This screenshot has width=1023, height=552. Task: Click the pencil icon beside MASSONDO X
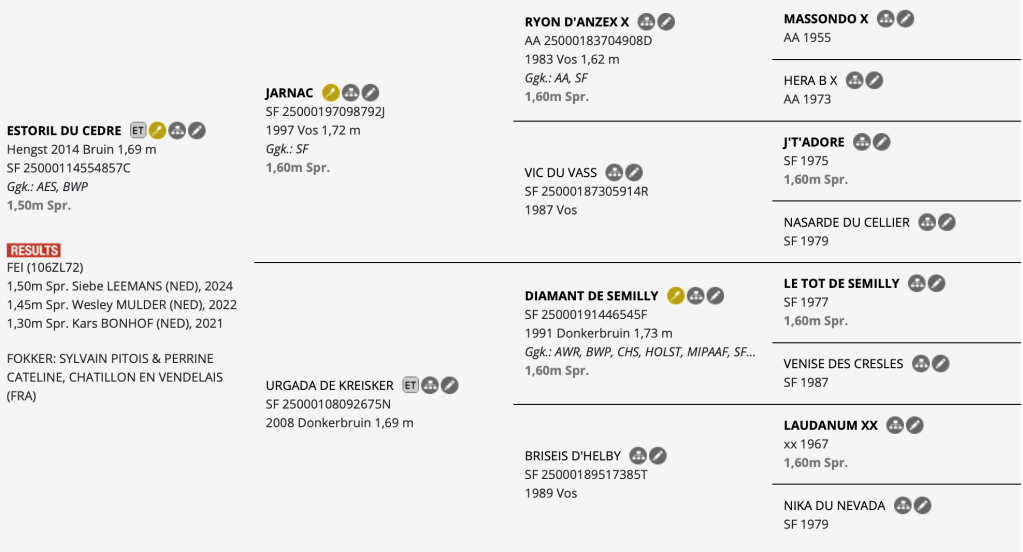tap(905, 18)
